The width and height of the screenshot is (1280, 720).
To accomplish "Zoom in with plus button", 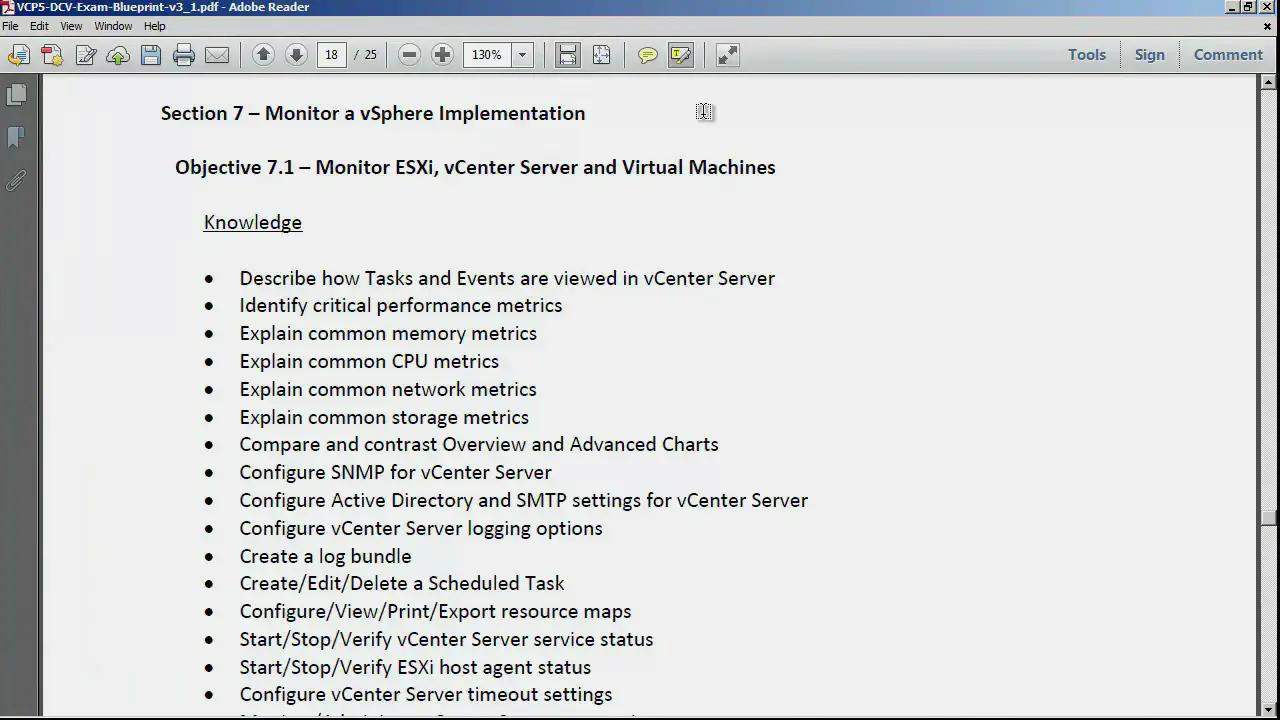I will point(442,55).
